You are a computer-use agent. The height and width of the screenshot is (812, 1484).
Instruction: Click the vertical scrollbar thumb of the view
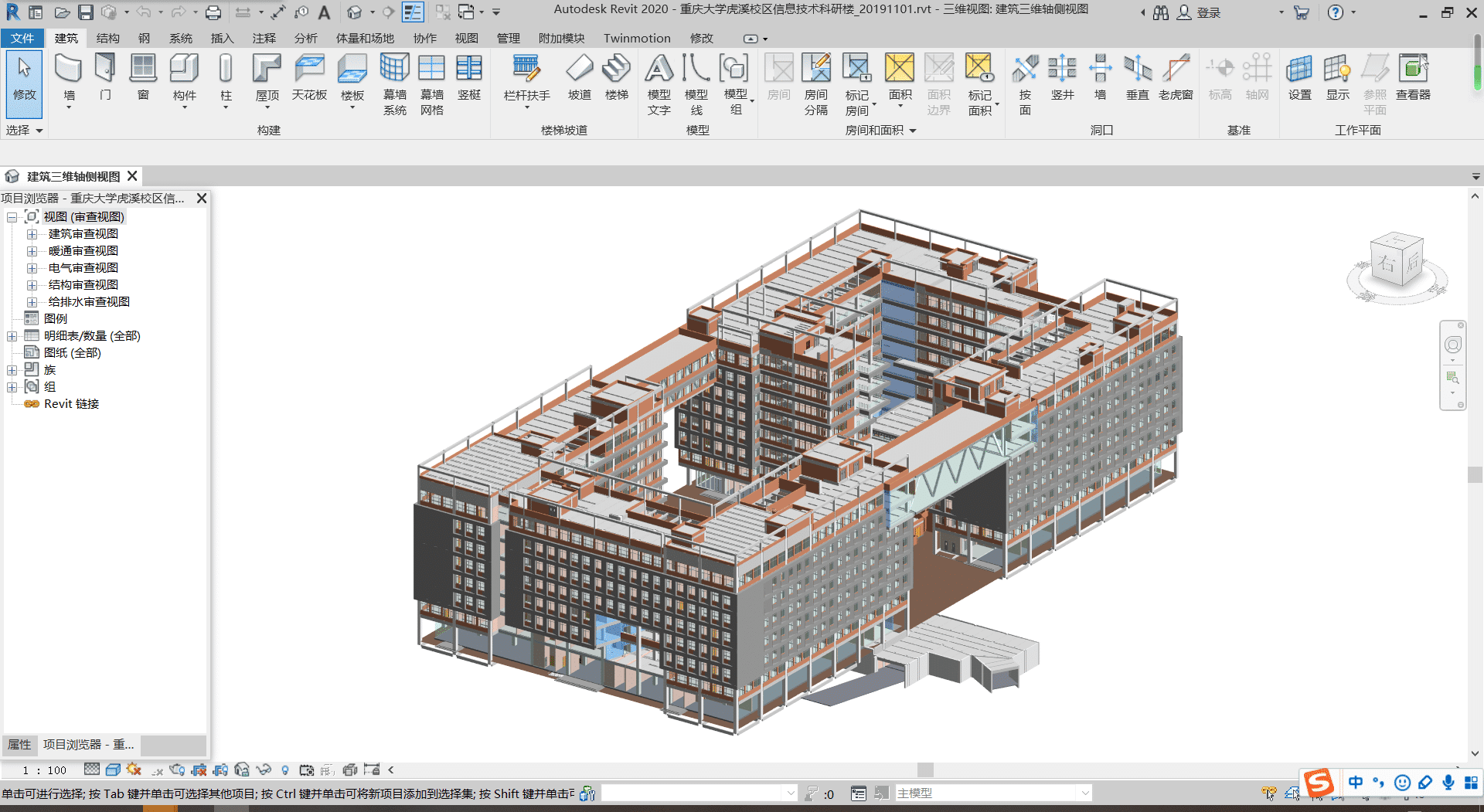tap(1475, 474)
